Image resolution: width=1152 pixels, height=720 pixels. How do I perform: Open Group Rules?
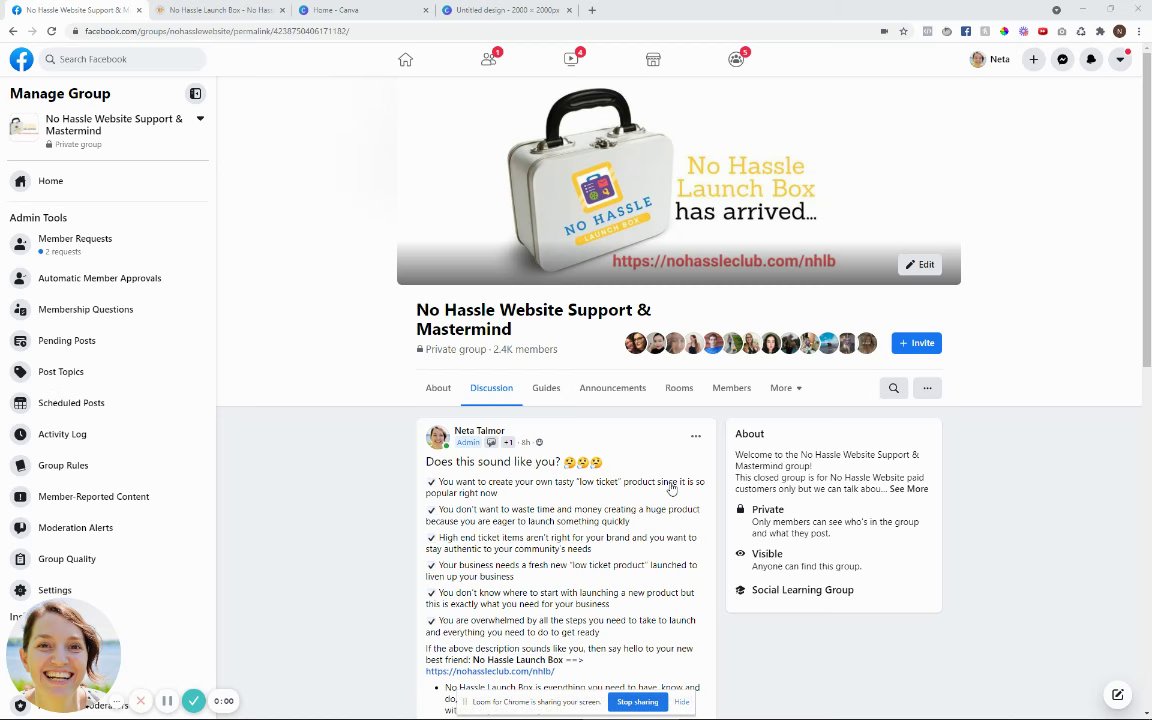pos(109,465)
